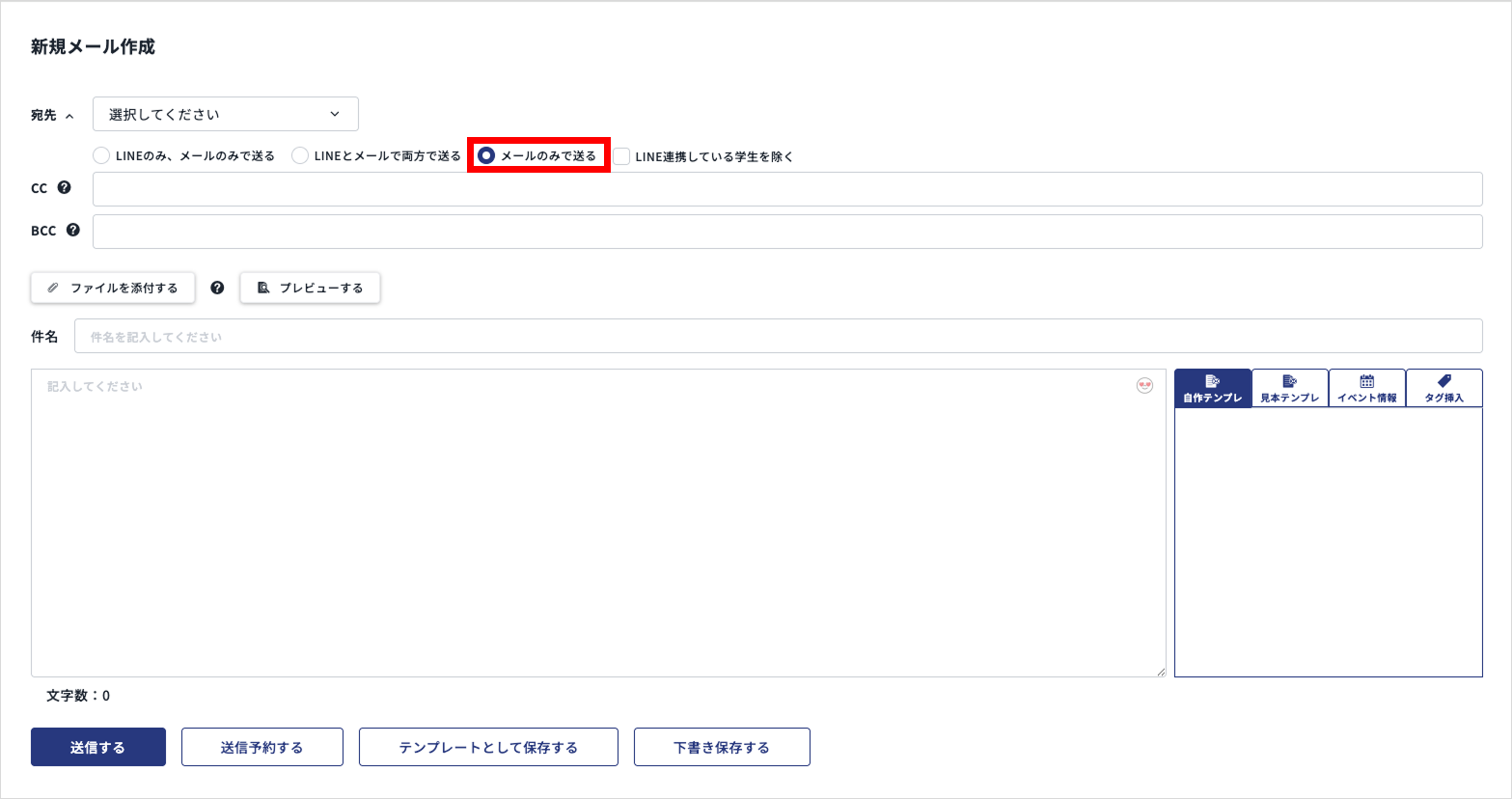1512x799 pixels.
Task: Open the emoji picker in message body
Action: (x=1144, y=386)
